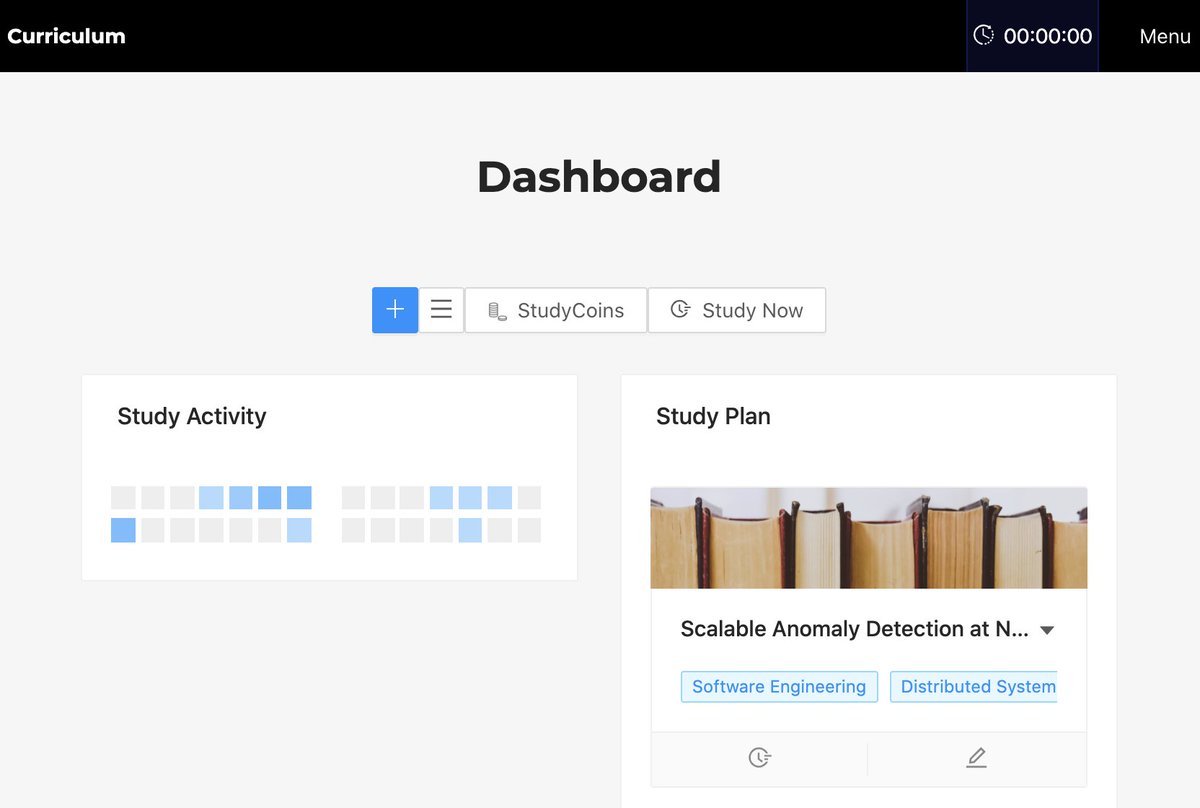Click the study timer icon under plan card
This screenshot has height=808, width=1200.
coord(759,758)
